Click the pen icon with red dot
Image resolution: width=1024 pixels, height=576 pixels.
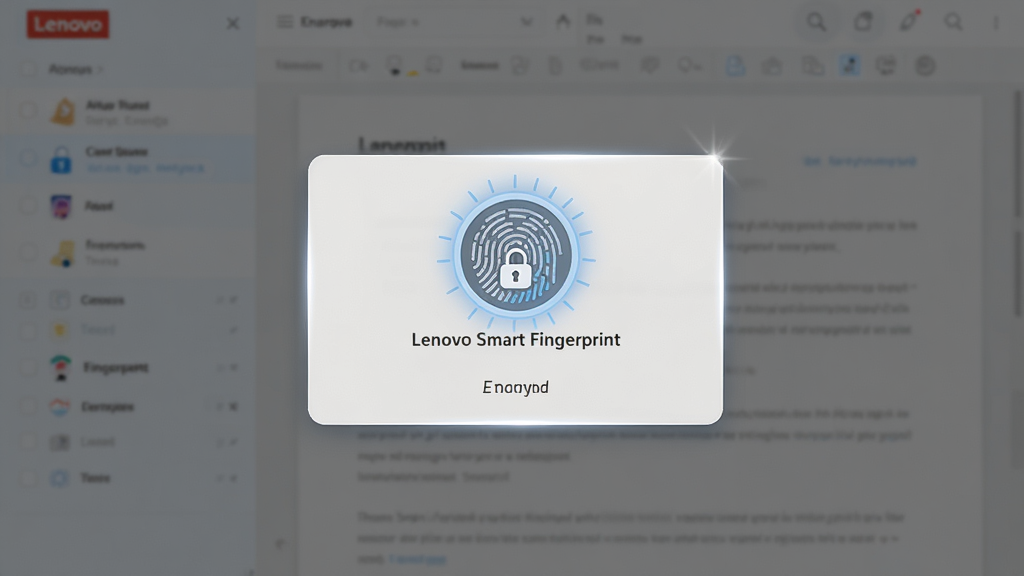909,22
